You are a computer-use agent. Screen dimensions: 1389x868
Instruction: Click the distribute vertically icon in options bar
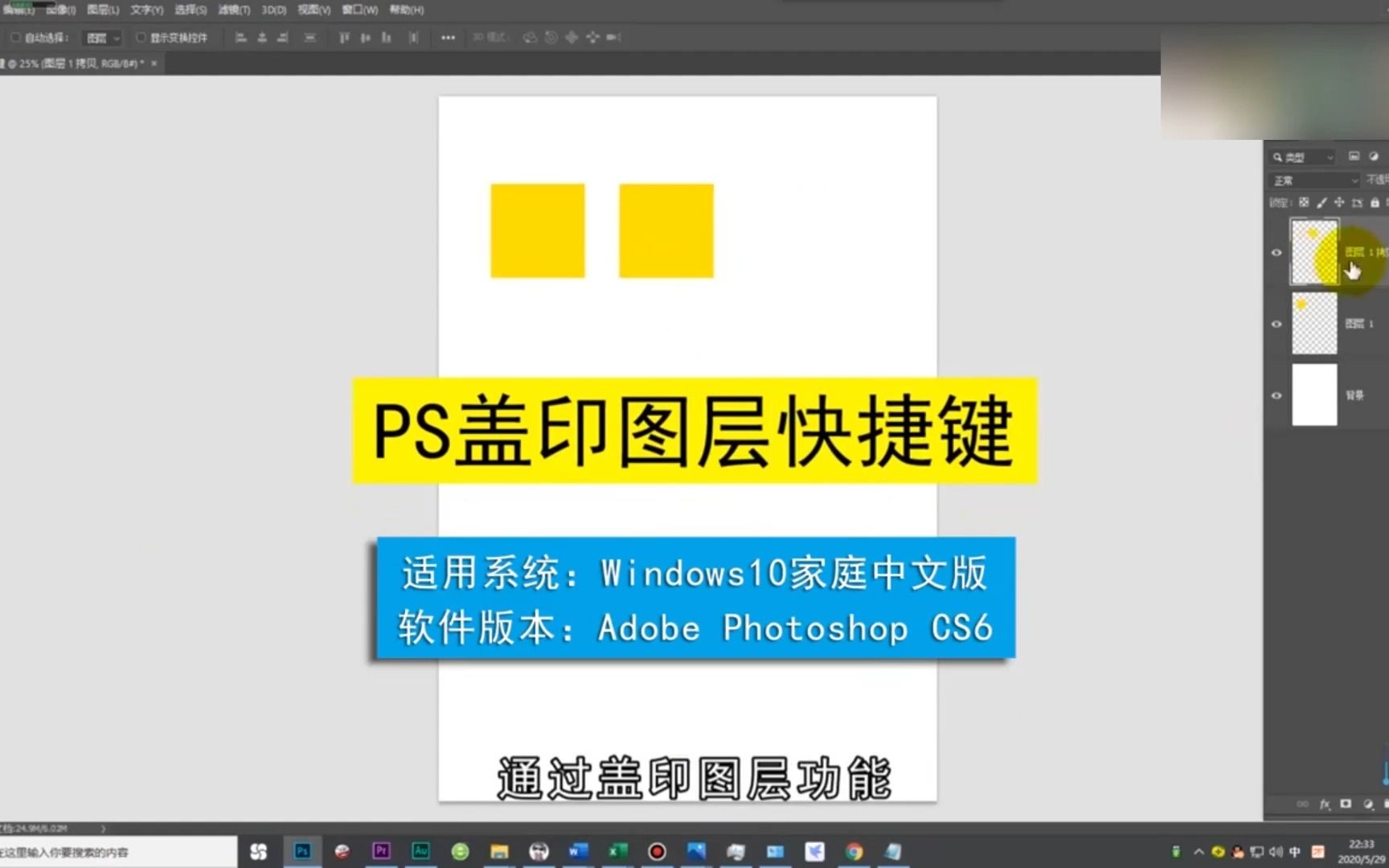(x=309, y=38)
